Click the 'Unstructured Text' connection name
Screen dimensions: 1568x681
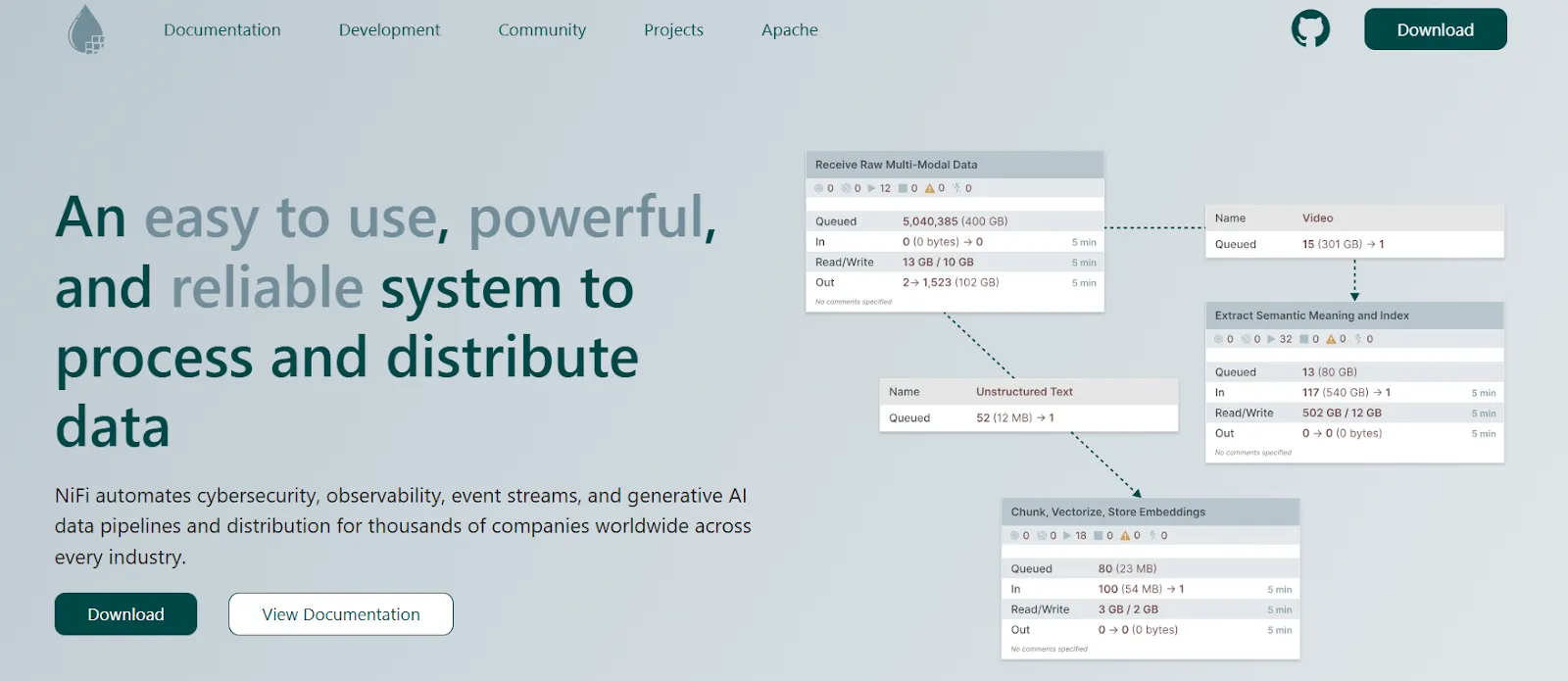point(1024,391)
